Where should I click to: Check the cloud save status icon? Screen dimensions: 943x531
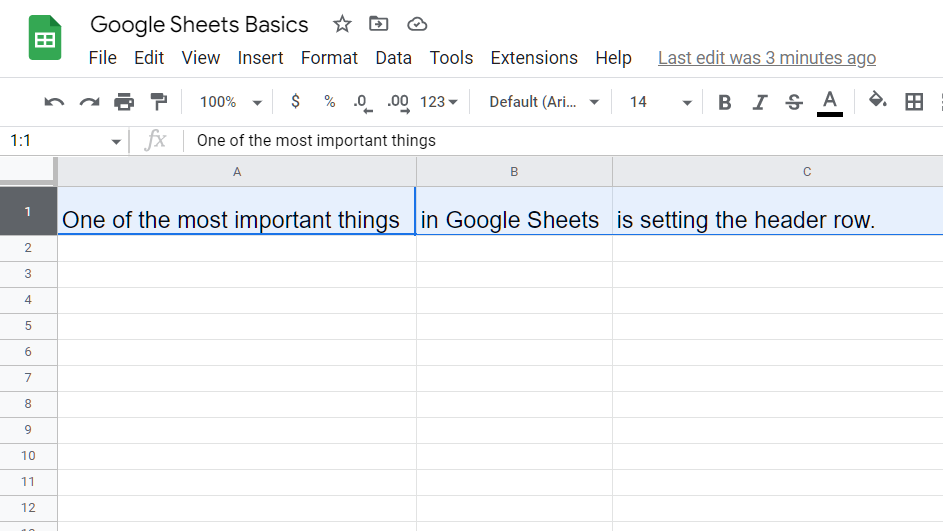pyautogui.click(x=417, y=24)
